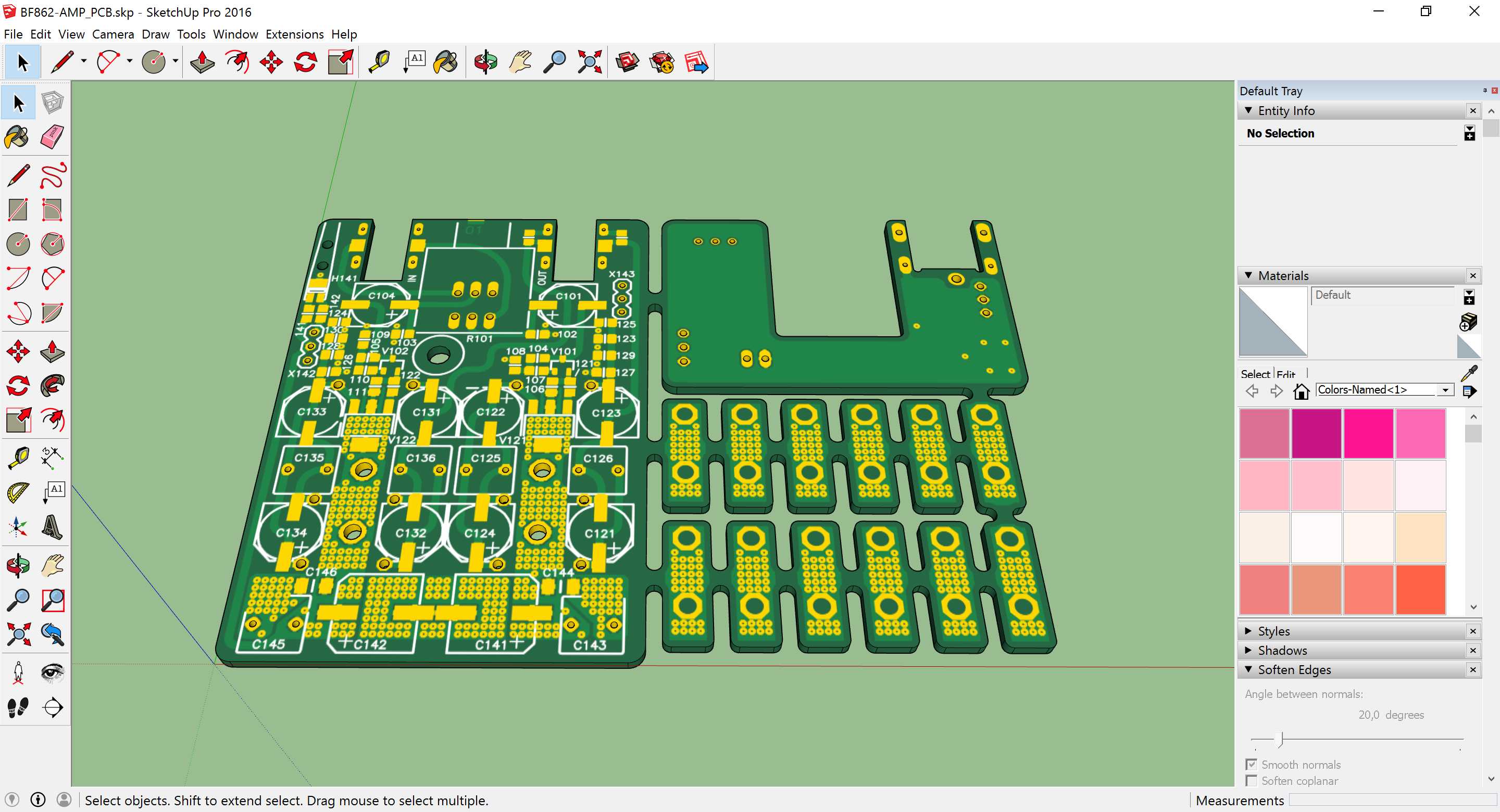The width and height of the screenshot is (1500, 812).
Task: Activate the Look Around eye tool
Action: (53, 673)
